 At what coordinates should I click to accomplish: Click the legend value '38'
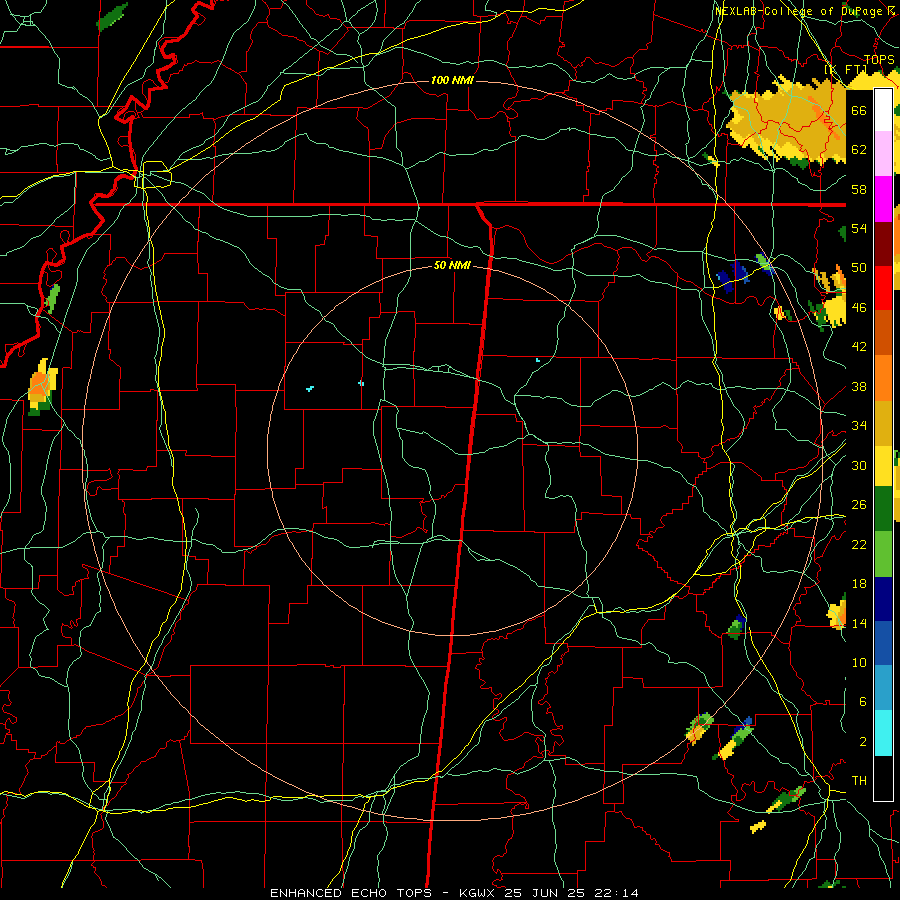[859, 386]
